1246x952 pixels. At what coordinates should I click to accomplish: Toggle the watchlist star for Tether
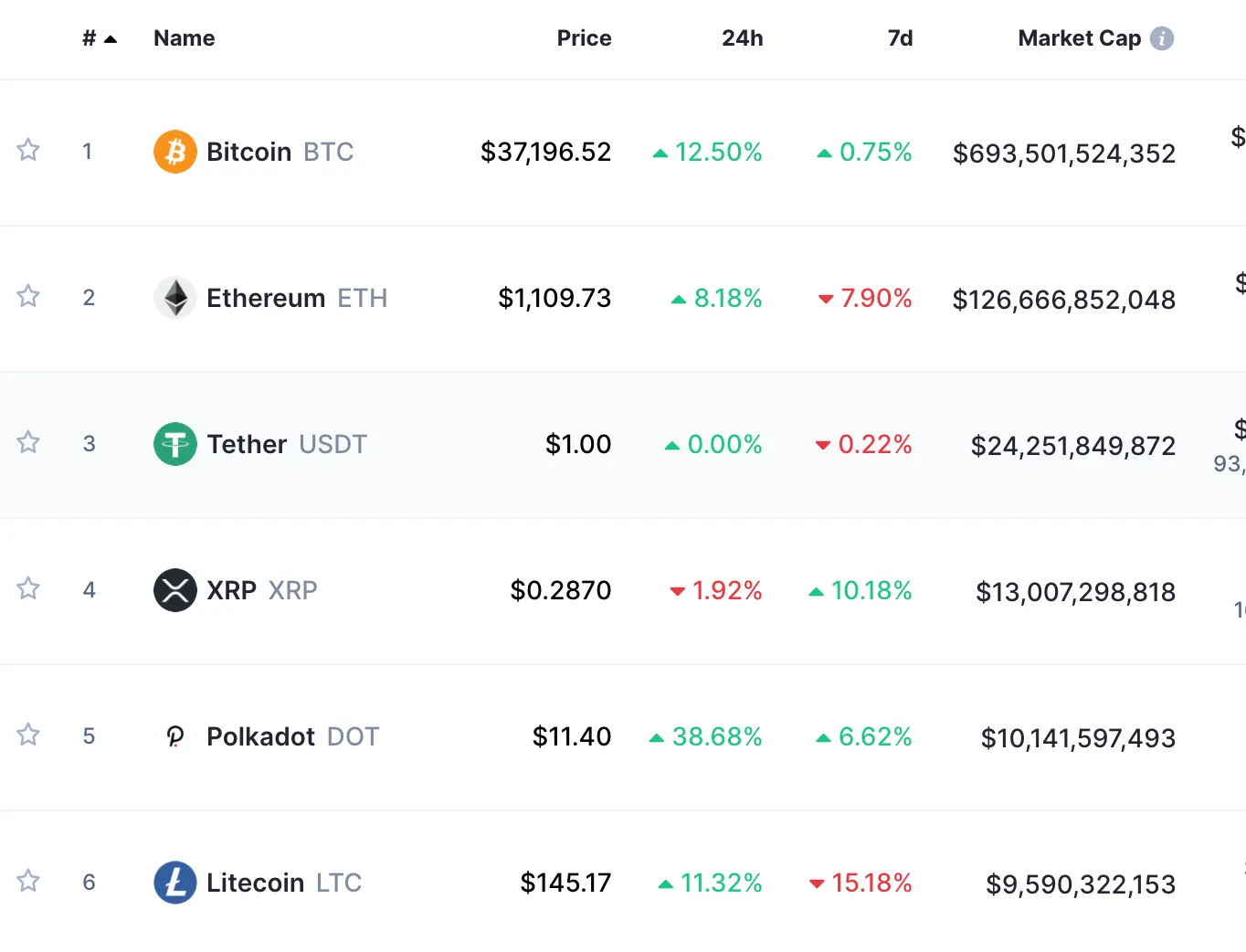(x=28, y=442)
